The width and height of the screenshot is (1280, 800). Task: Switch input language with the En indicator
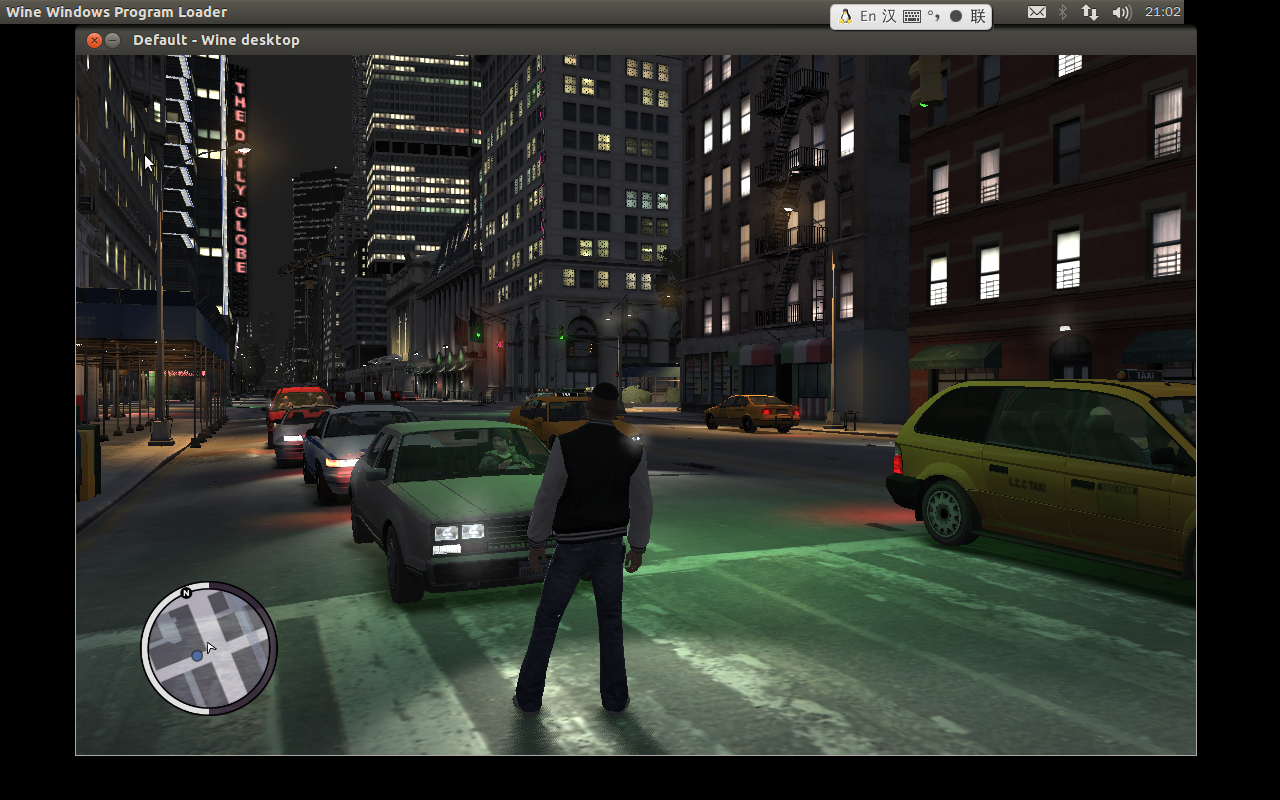point(868,16)
